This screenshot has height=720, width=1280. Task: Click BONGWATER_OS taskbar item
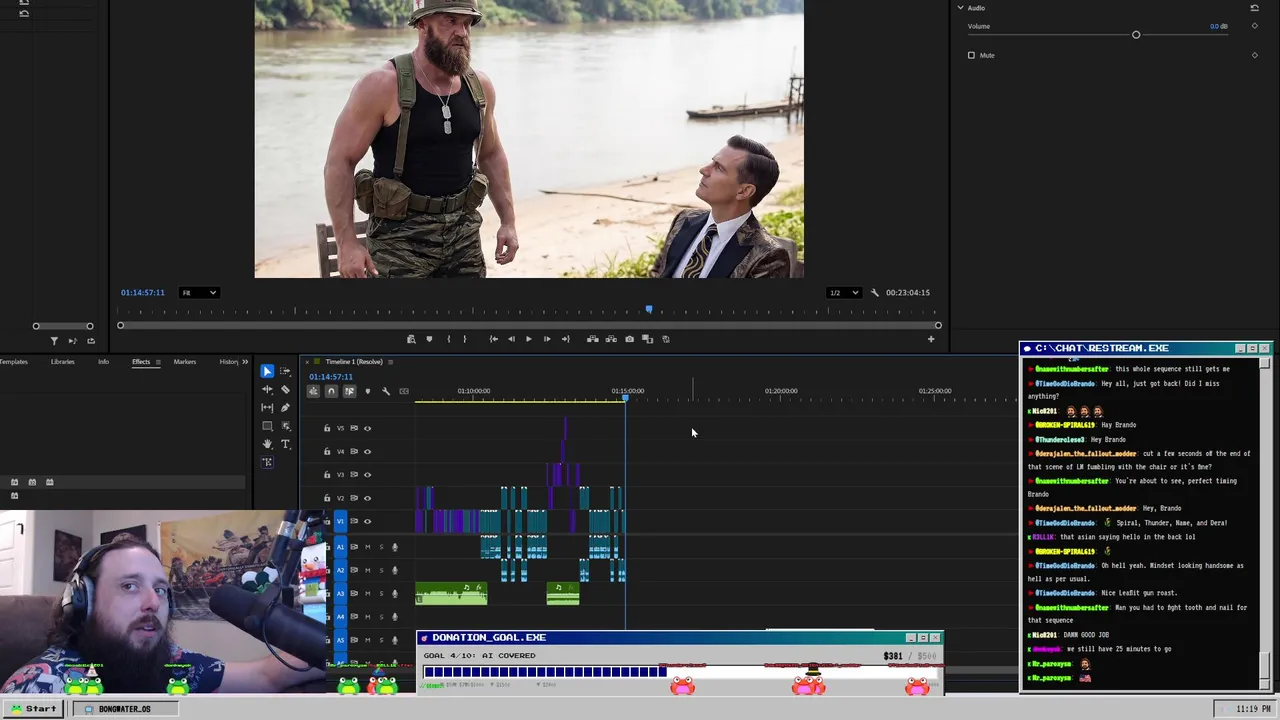click(124, 709)
